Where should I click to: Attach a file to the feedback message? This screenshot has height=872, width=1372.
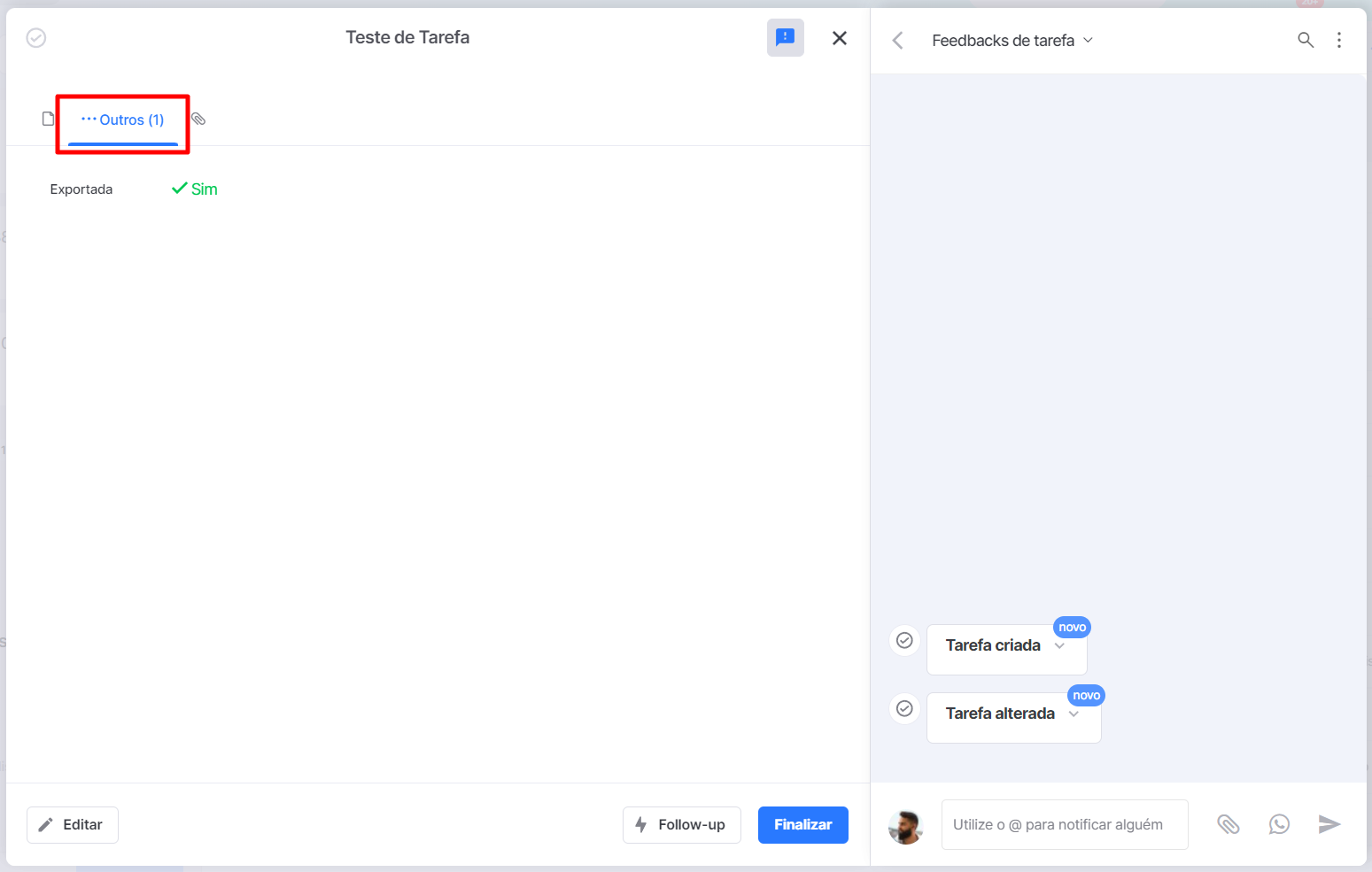point(1229,825)
